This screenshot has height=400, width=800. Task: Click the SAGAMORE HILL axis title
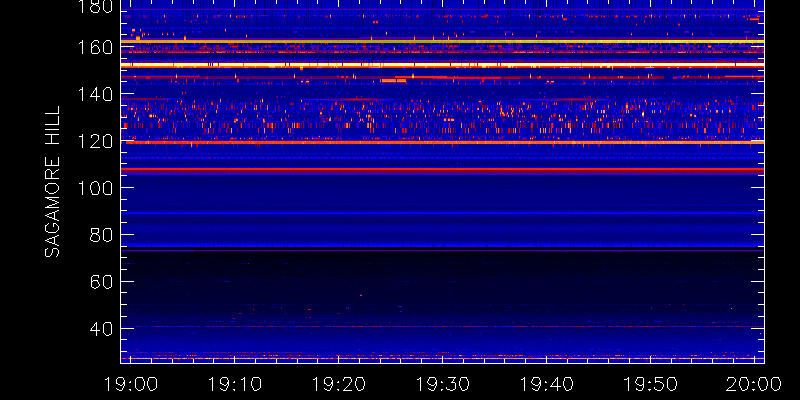52,181
